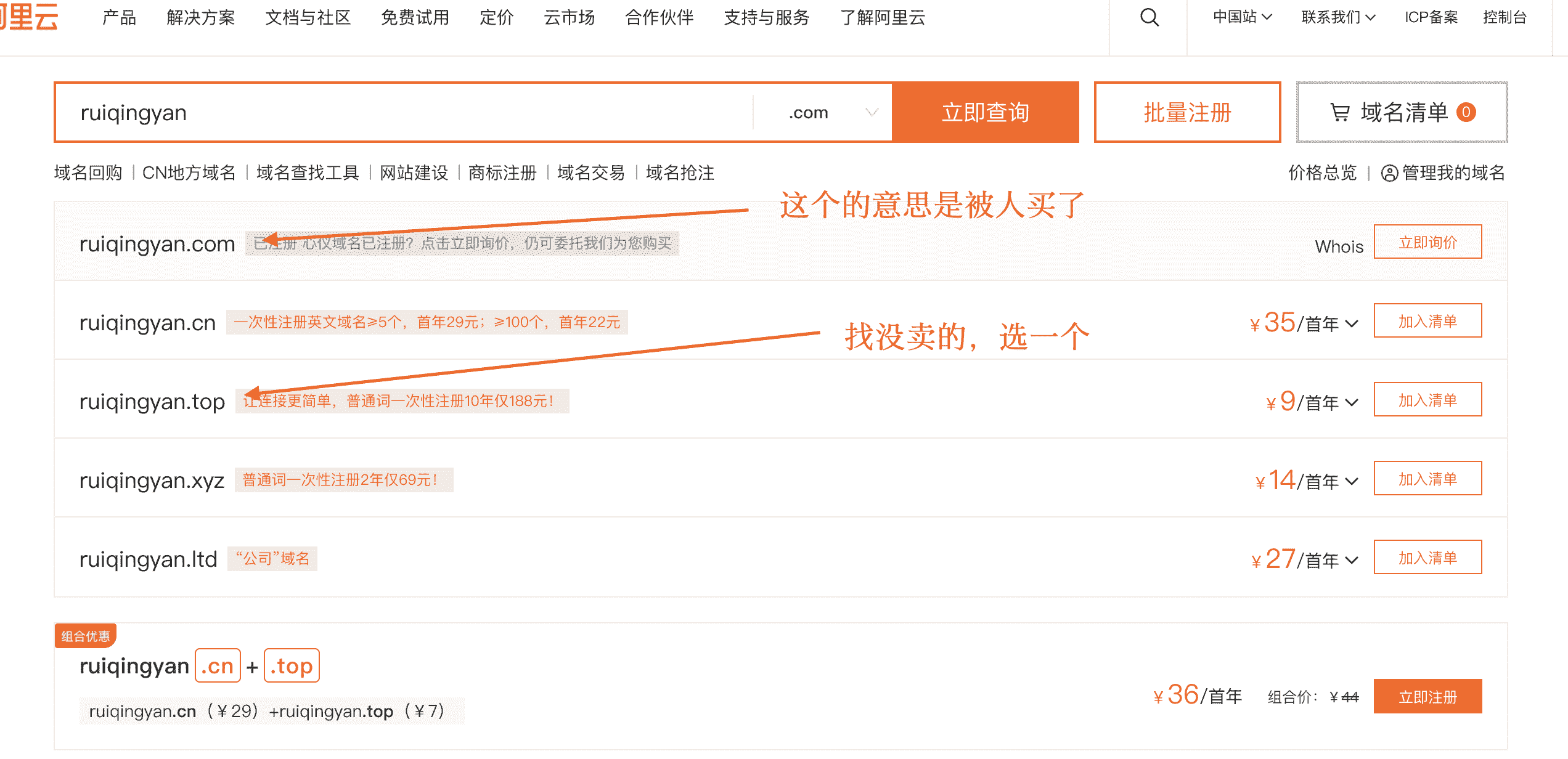Expand price options for ruiqingyan.ltd
The width and height of the screenshot is (1568, 759).
[x=1351, y=560]
